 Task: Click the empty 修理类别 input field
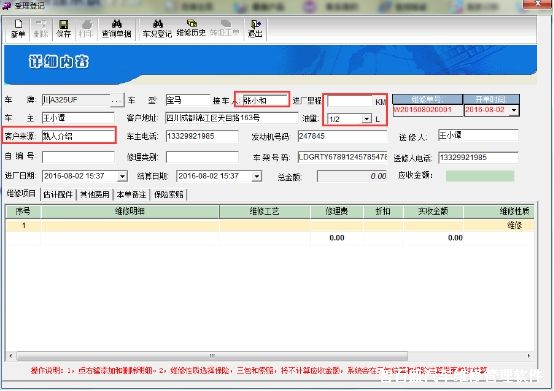click(x=202, y=157)
